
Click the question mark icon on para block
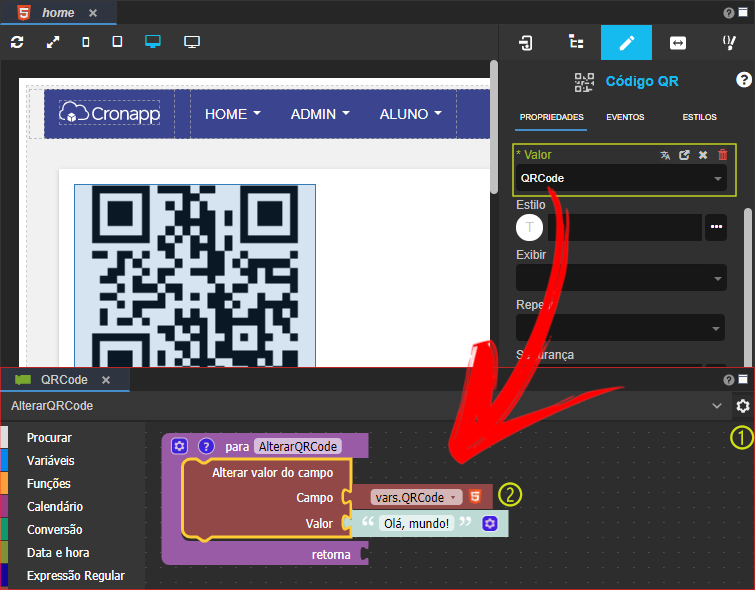click(x=206, y=446)
